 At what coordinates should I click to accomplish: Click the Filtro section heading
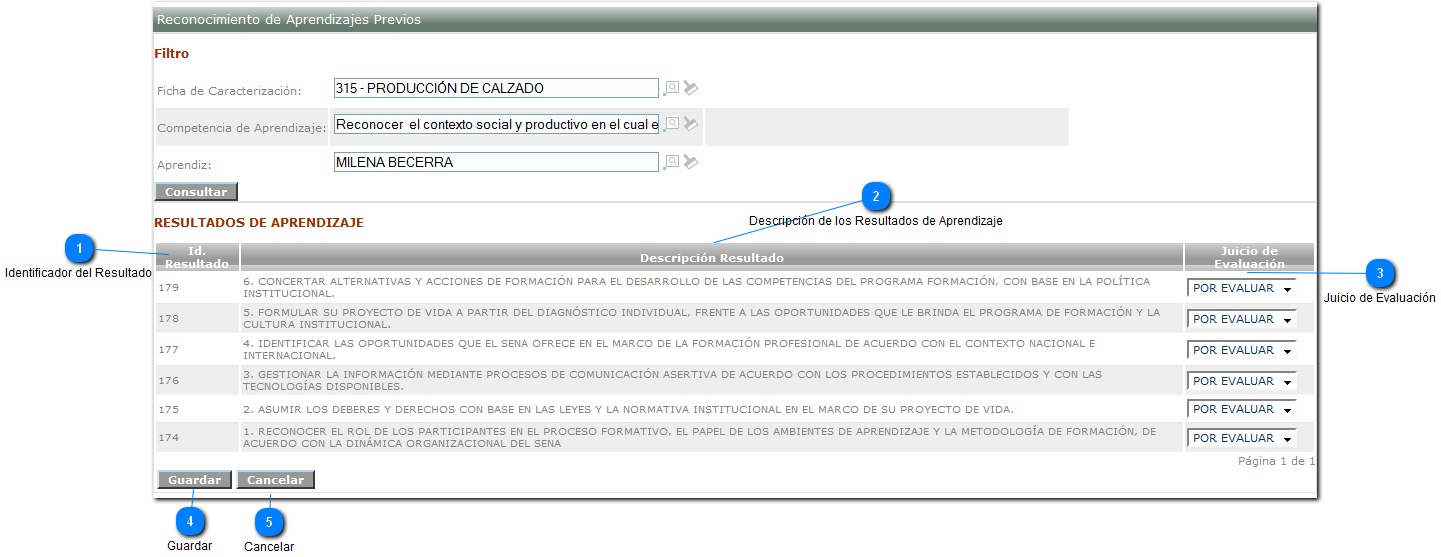tap(171, 54)
